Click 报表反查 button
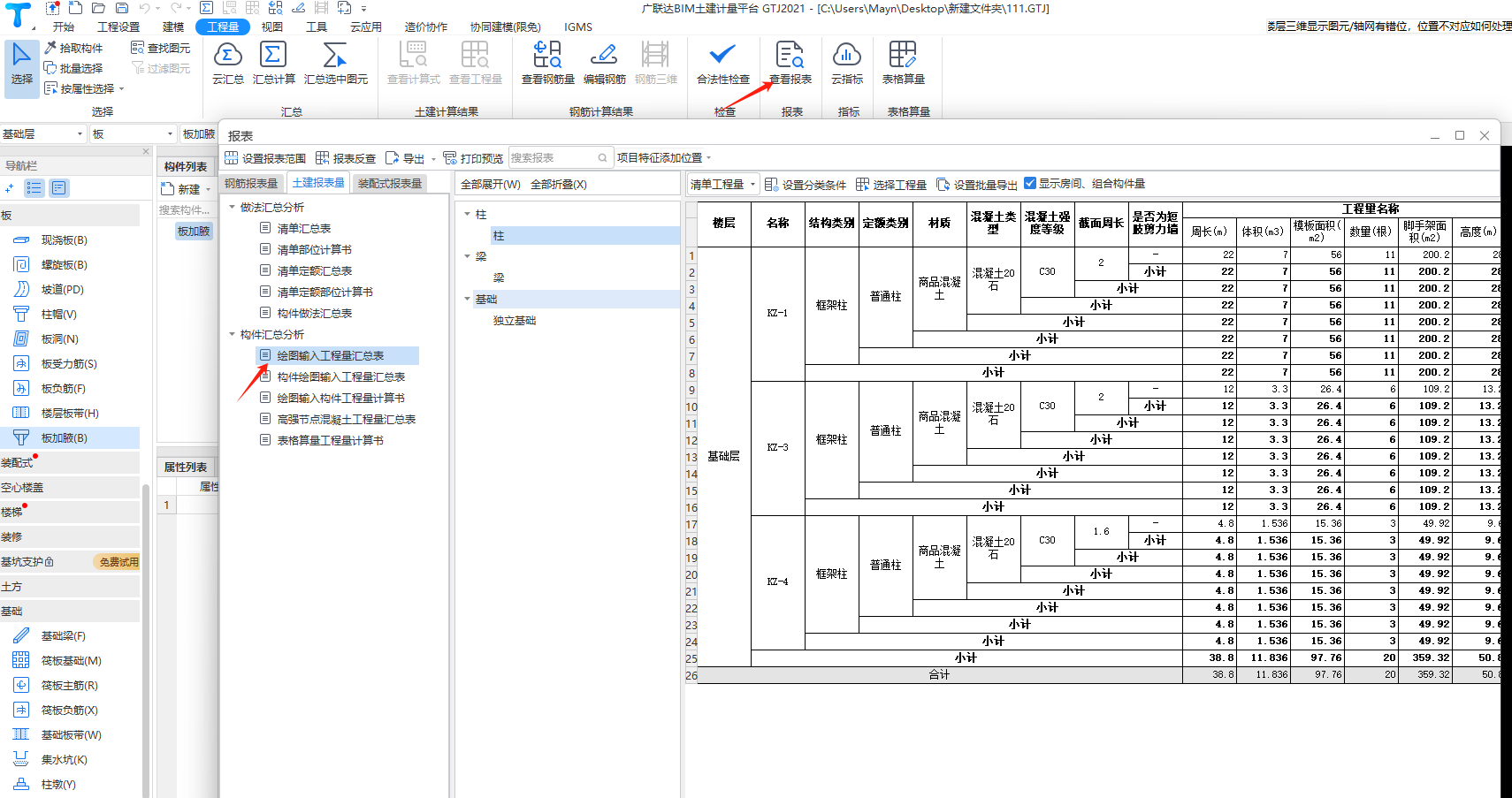This screenshot has width=1512, height=798. coord(346,158)
